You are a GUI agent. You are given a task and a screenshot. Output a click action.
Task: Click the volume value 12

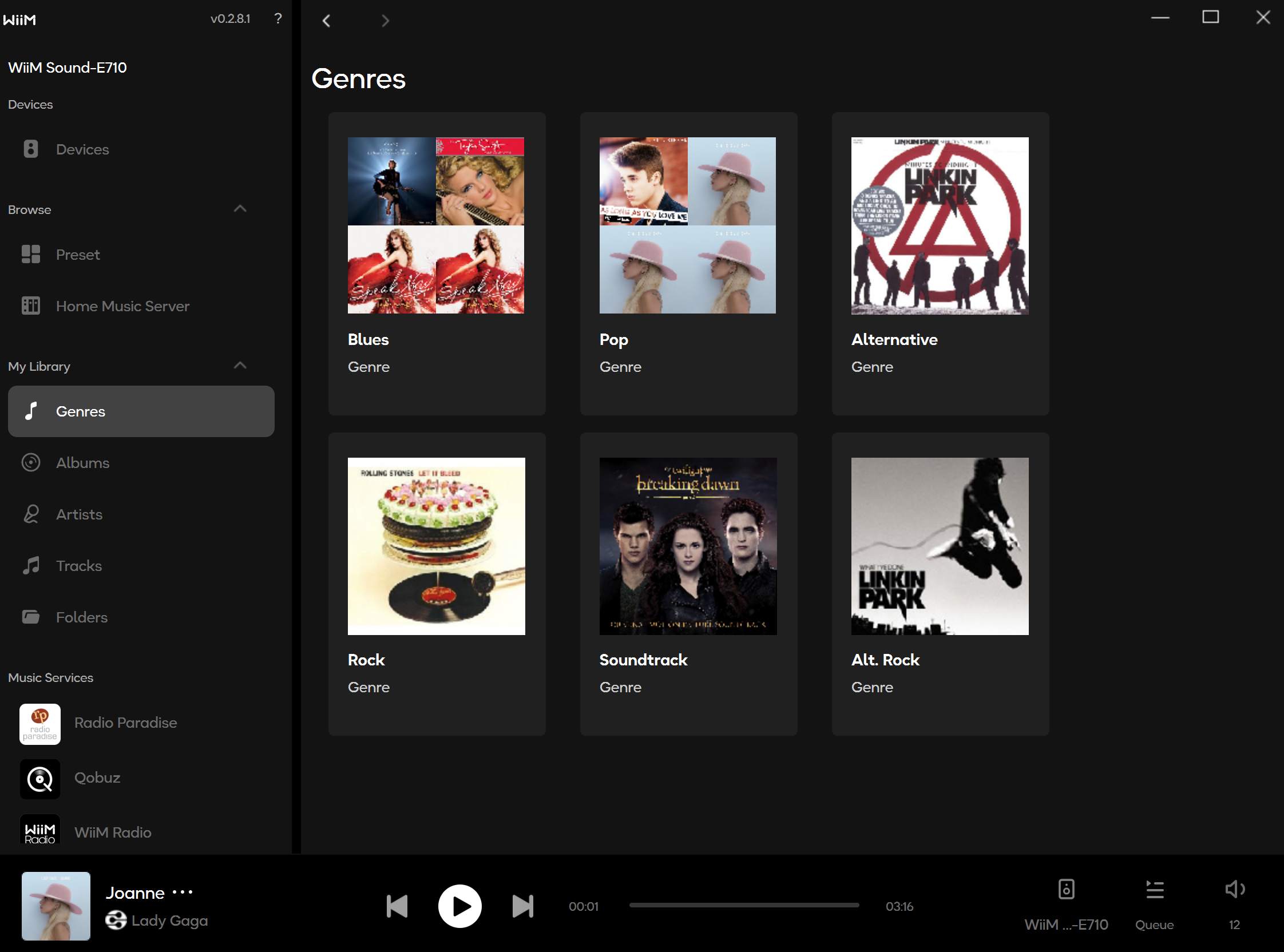[x=1234, y=925]
